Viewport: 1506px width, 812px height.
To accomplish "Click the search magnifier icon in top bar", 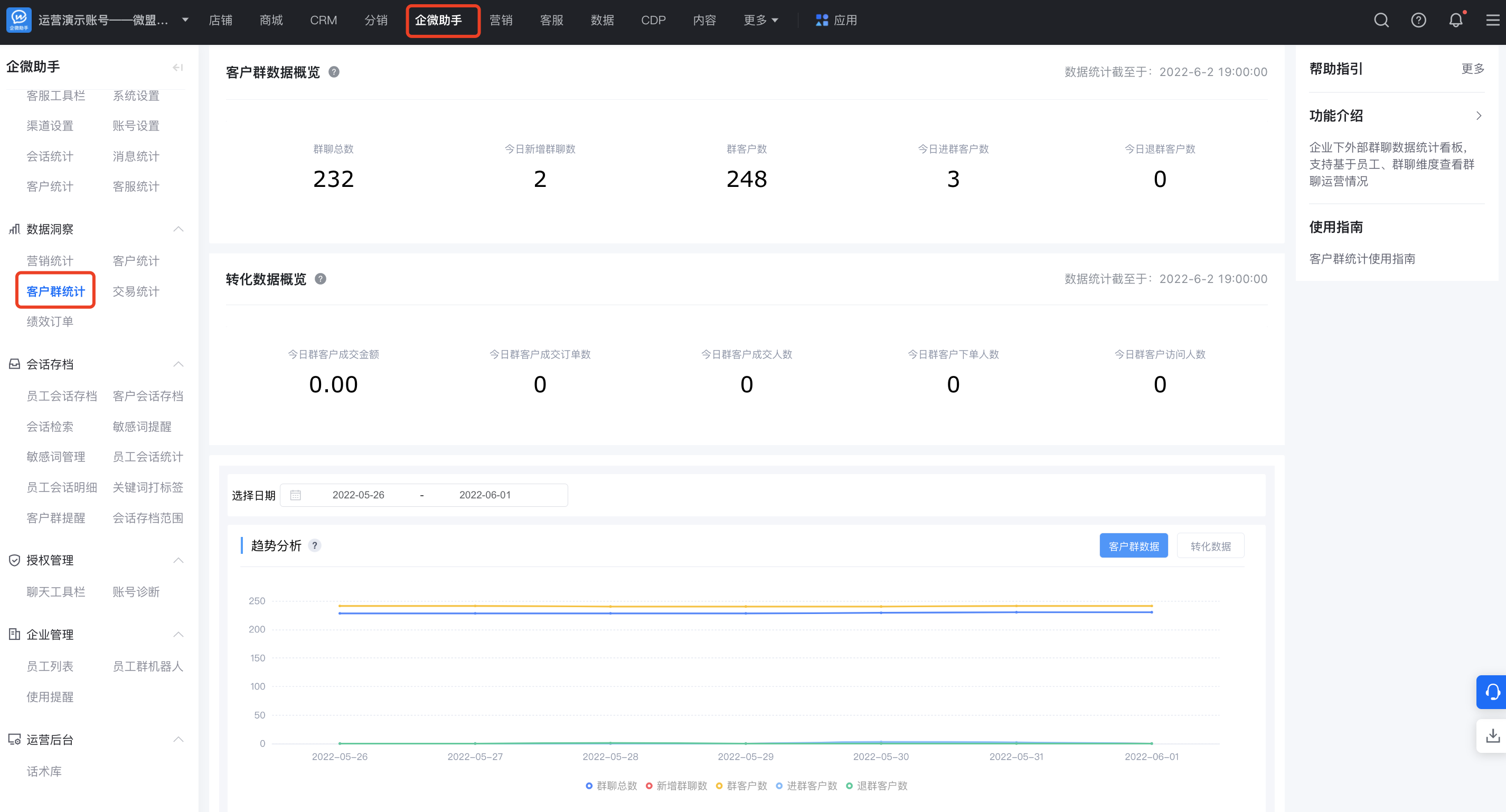I will pyautogui.click(x=1381, y=21).
